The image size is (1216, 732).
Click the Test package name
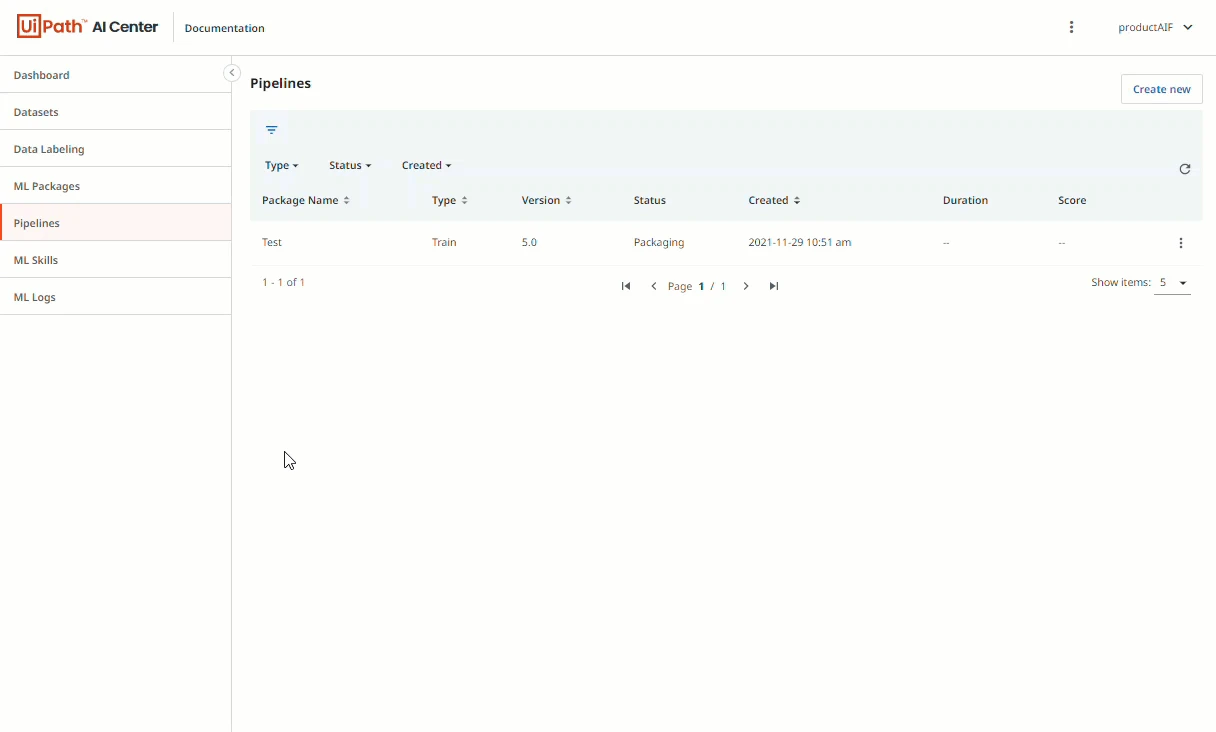click(x=272, y=242)
